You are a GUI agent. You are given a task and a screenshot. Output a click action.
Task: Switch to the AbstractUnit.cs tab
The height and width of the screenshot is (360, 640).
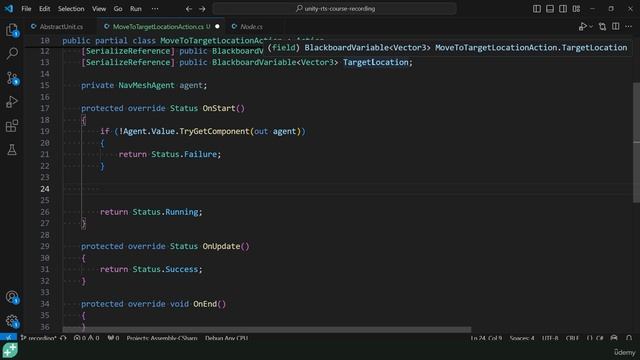click(x=61, y=27)
